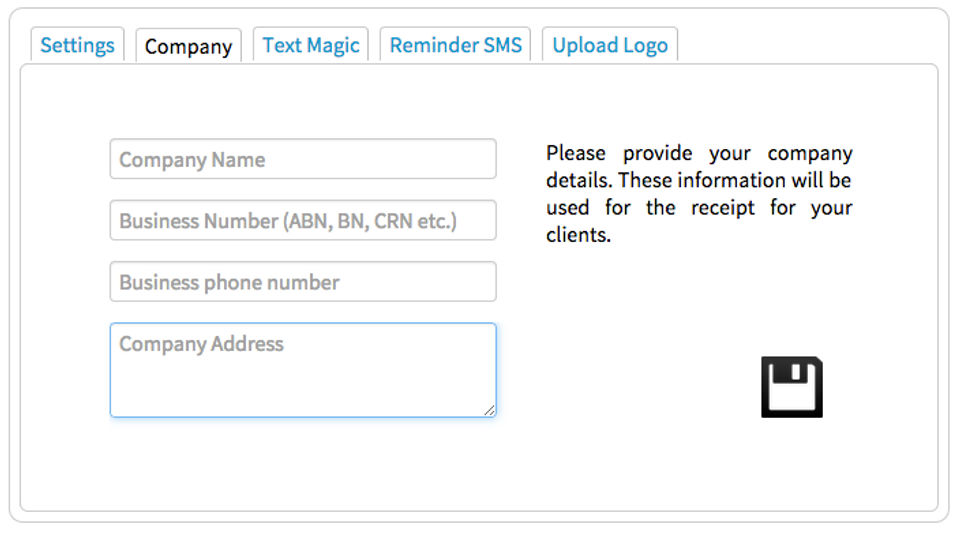Select the Business phone number field

[303, 282]
